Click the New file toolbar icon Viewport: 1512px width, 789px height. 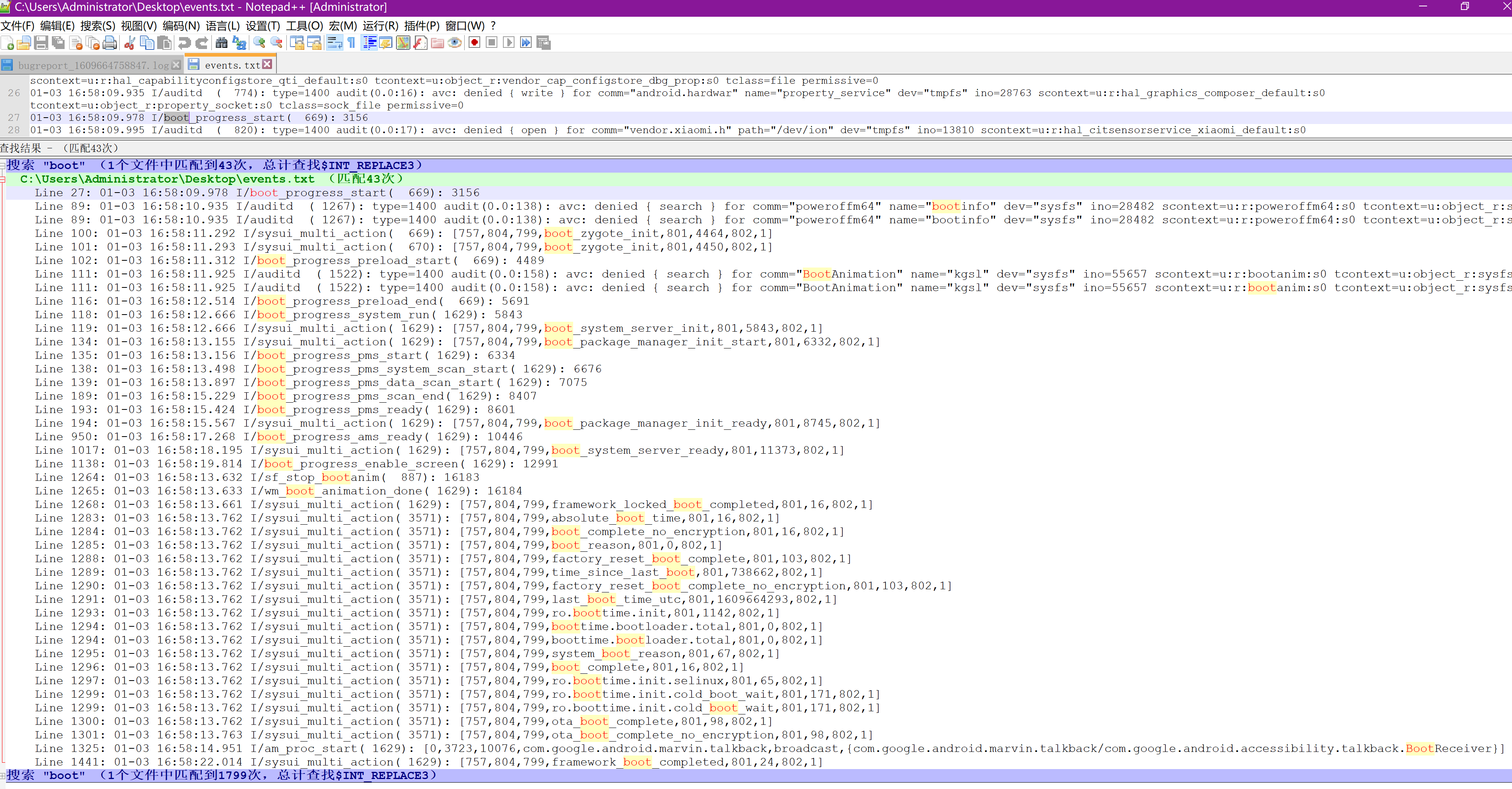point(8,43)
